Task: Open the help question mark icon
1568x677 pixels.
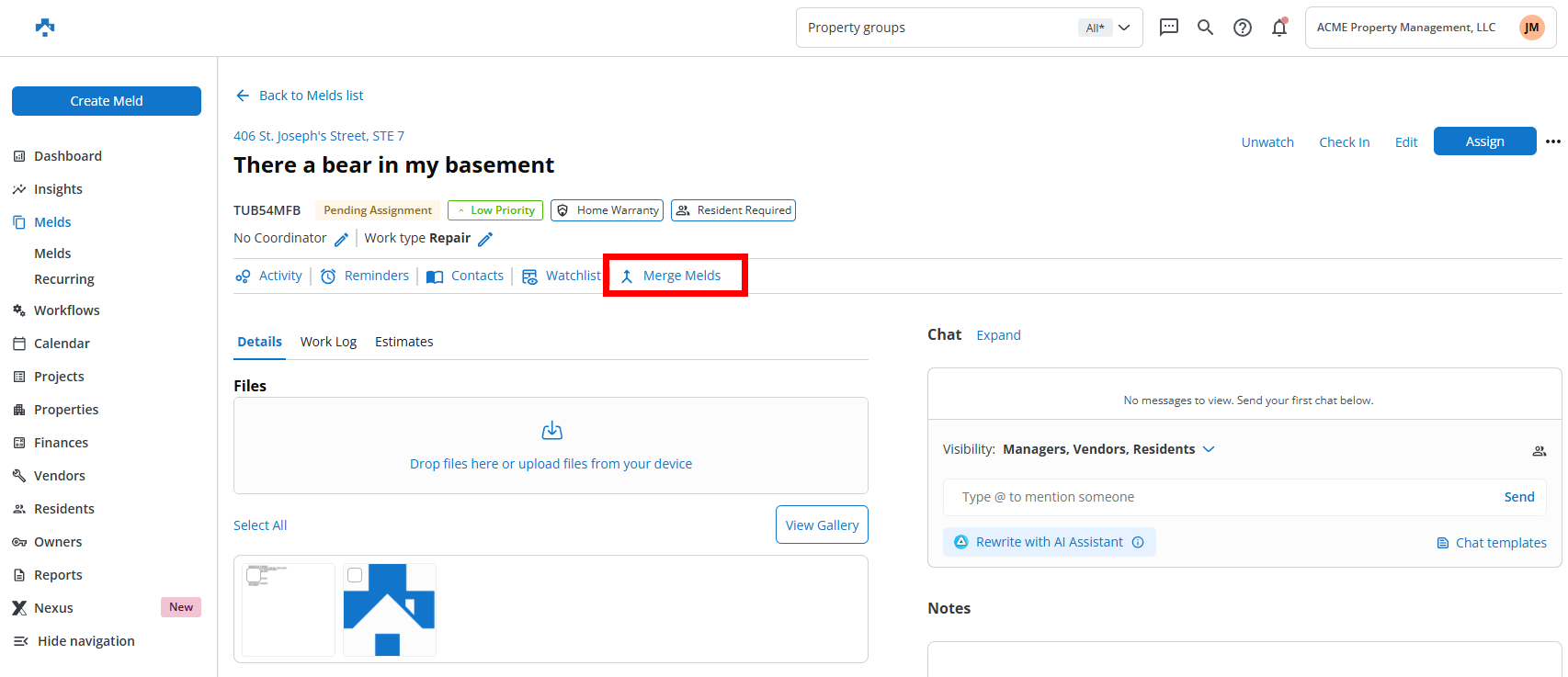Action: coord(1243,28)
